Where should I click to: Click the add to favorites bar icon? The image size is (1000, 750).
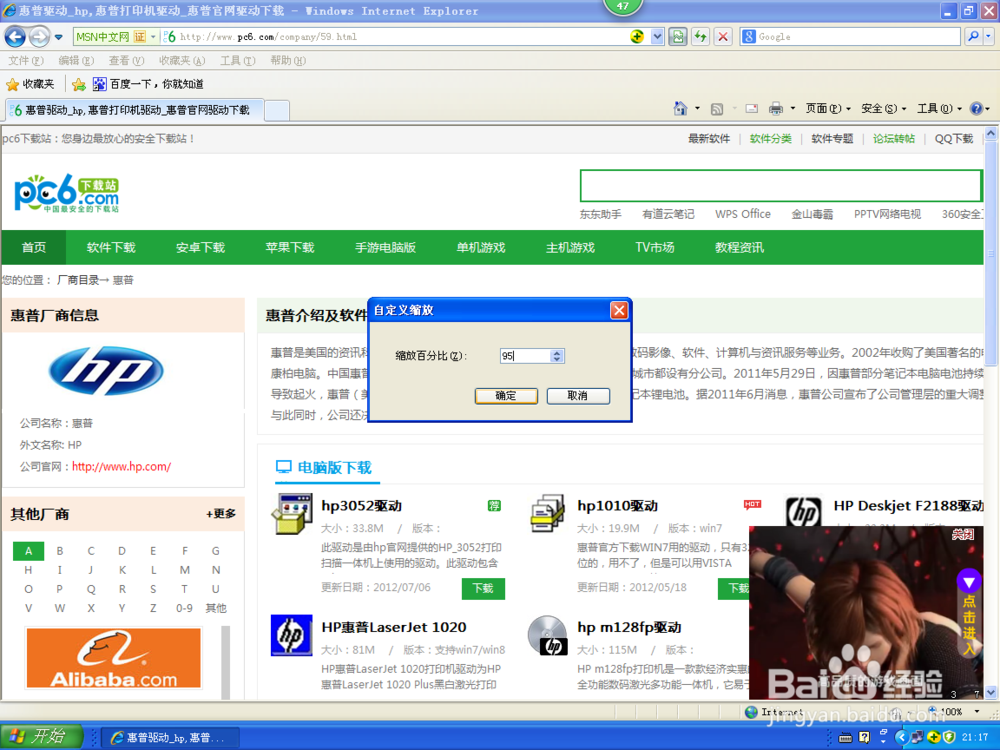[x=79, y=84]
